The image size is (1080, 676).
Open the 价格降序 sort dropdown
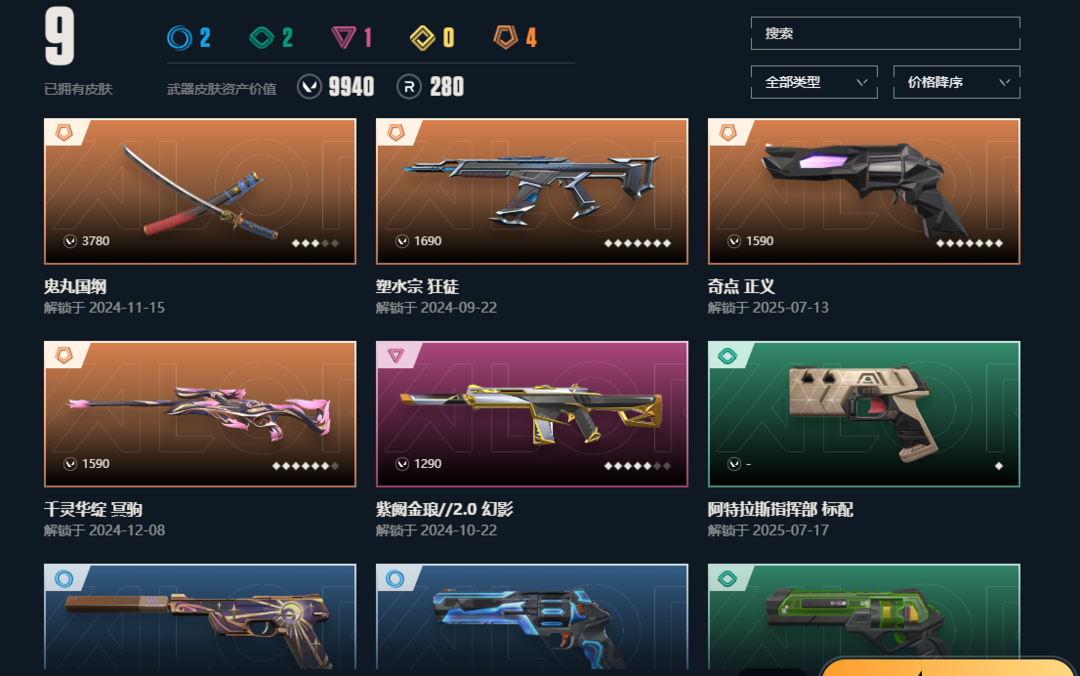957,82
